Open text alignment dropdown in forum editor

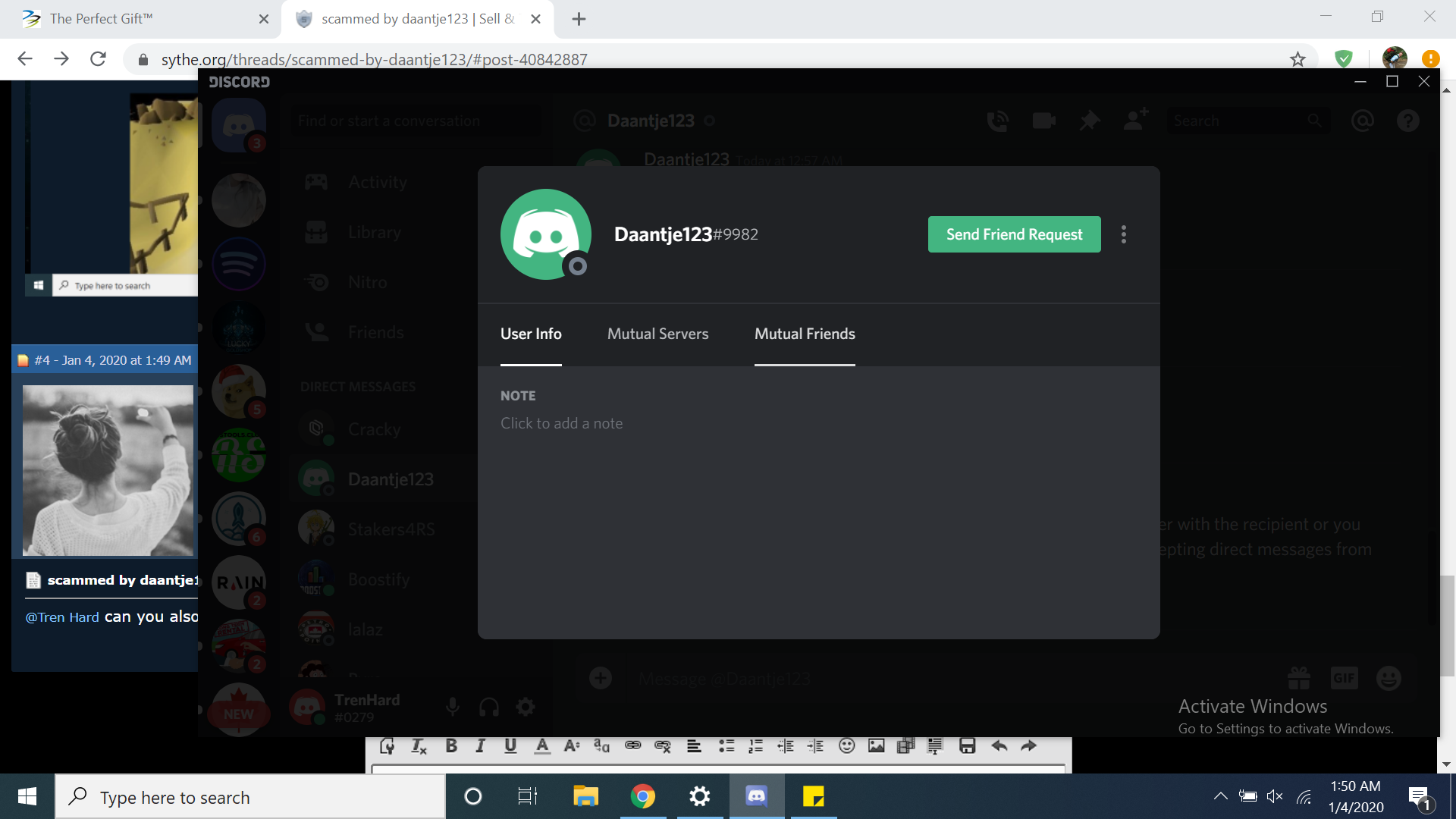pos(694,746)
